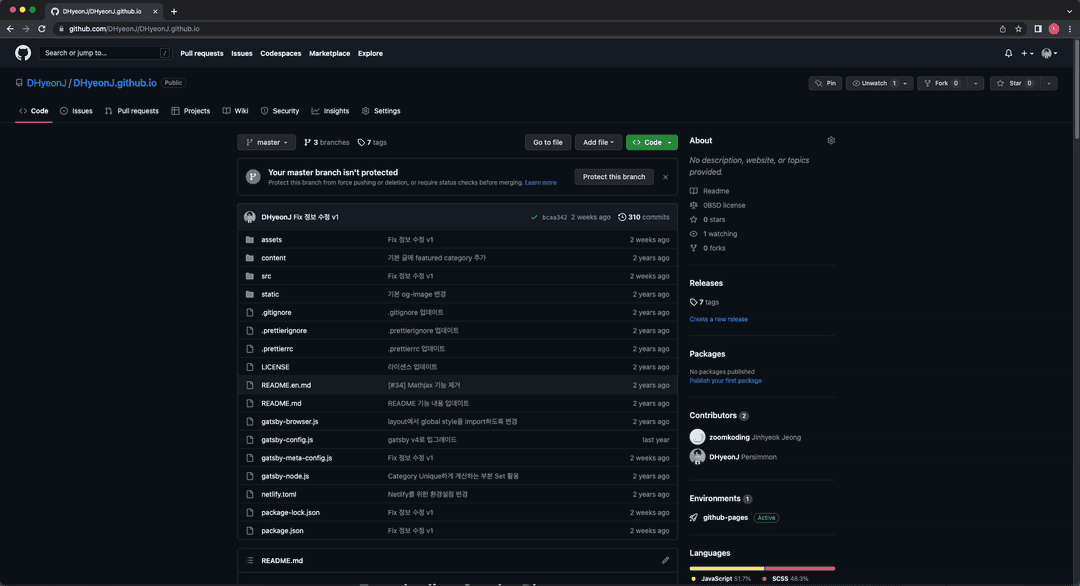Open netlify.toml file
Image resolution: width=1080 pixels, height=586 pixels.
click(x=279, y=494)
